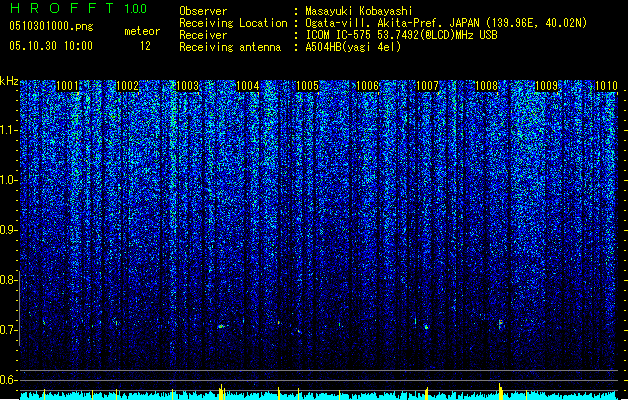Select the ICOM IC-575 53.7492 MHz USB text

(x=401, y=35)
